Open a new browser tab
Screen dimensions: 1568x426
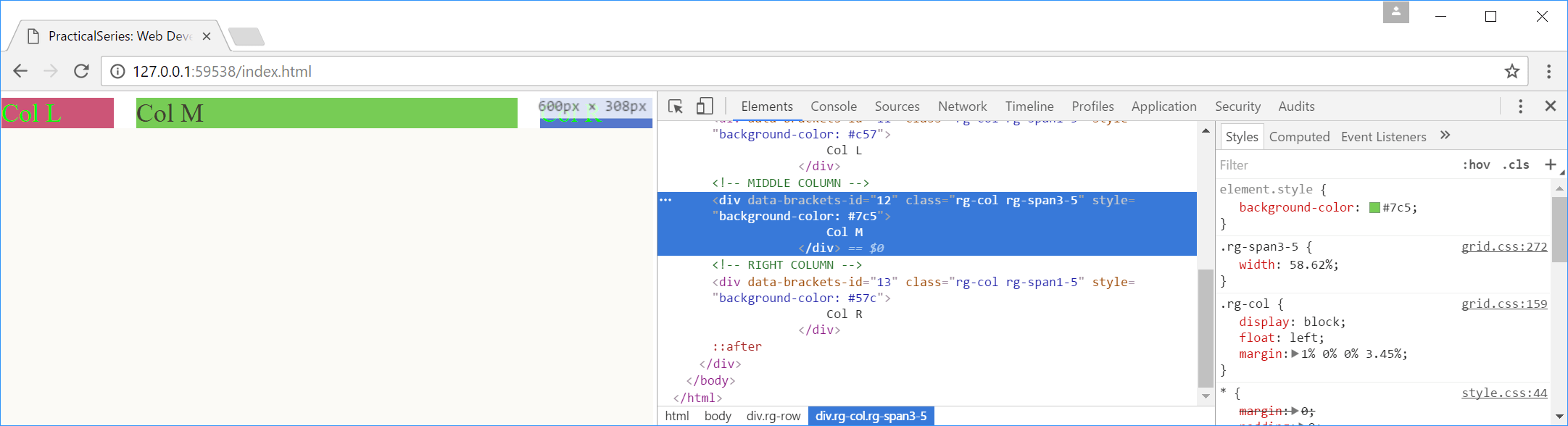[246, 36]
